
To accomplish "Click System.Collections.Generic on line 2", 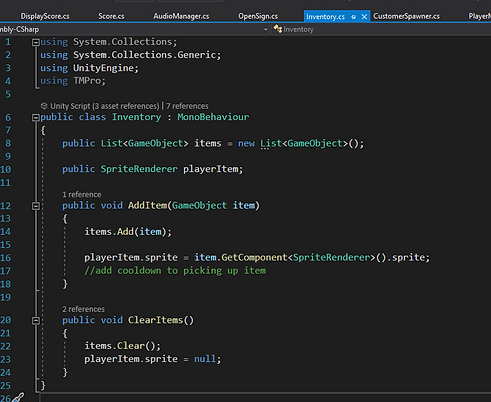I will tap(144, 55).
